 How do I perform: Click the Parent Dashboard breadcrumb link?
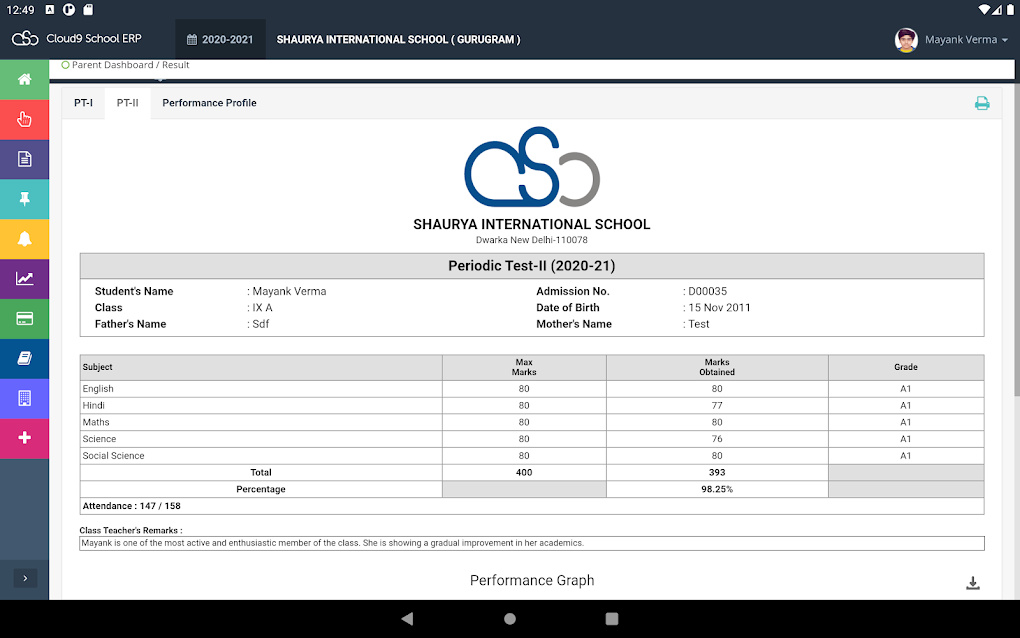(106, 64)
